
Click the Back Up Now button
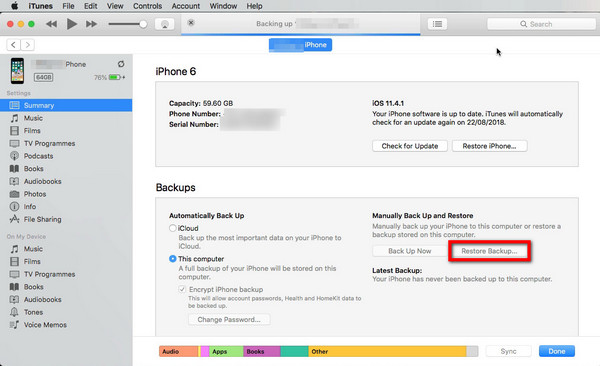(x=410, y=251)
